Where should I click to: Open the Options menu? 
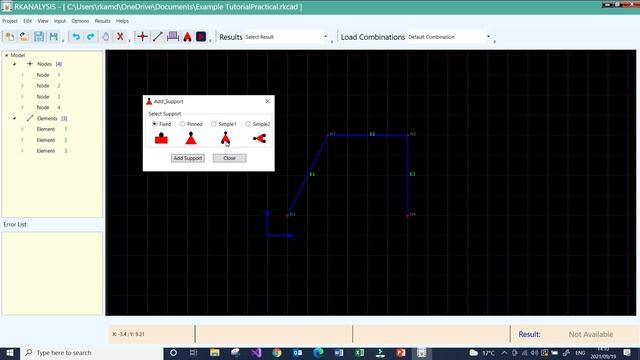point(80,21)
